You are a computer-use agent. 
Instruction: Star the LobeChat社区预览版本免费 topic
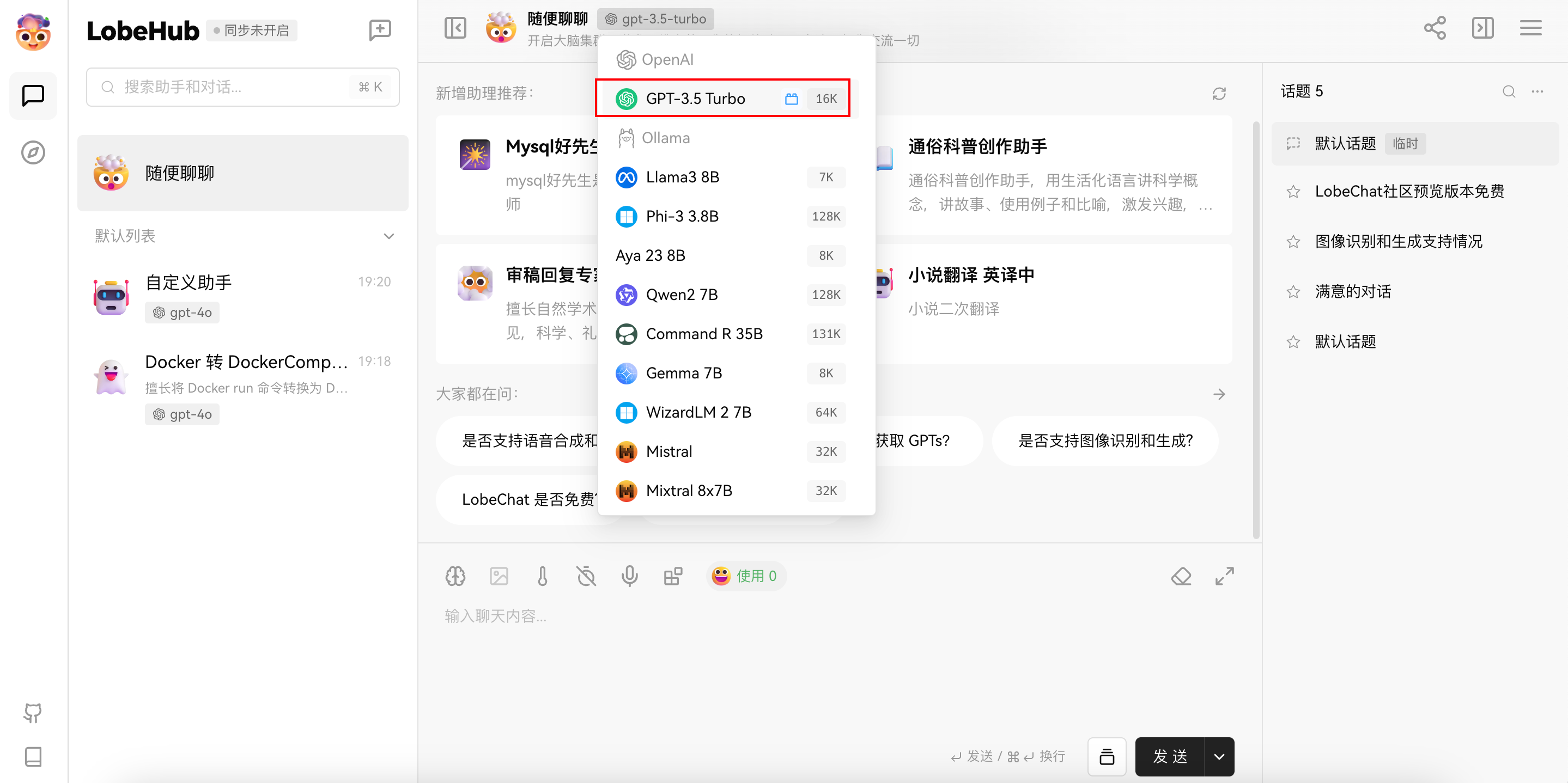(x=1293, y=192)
